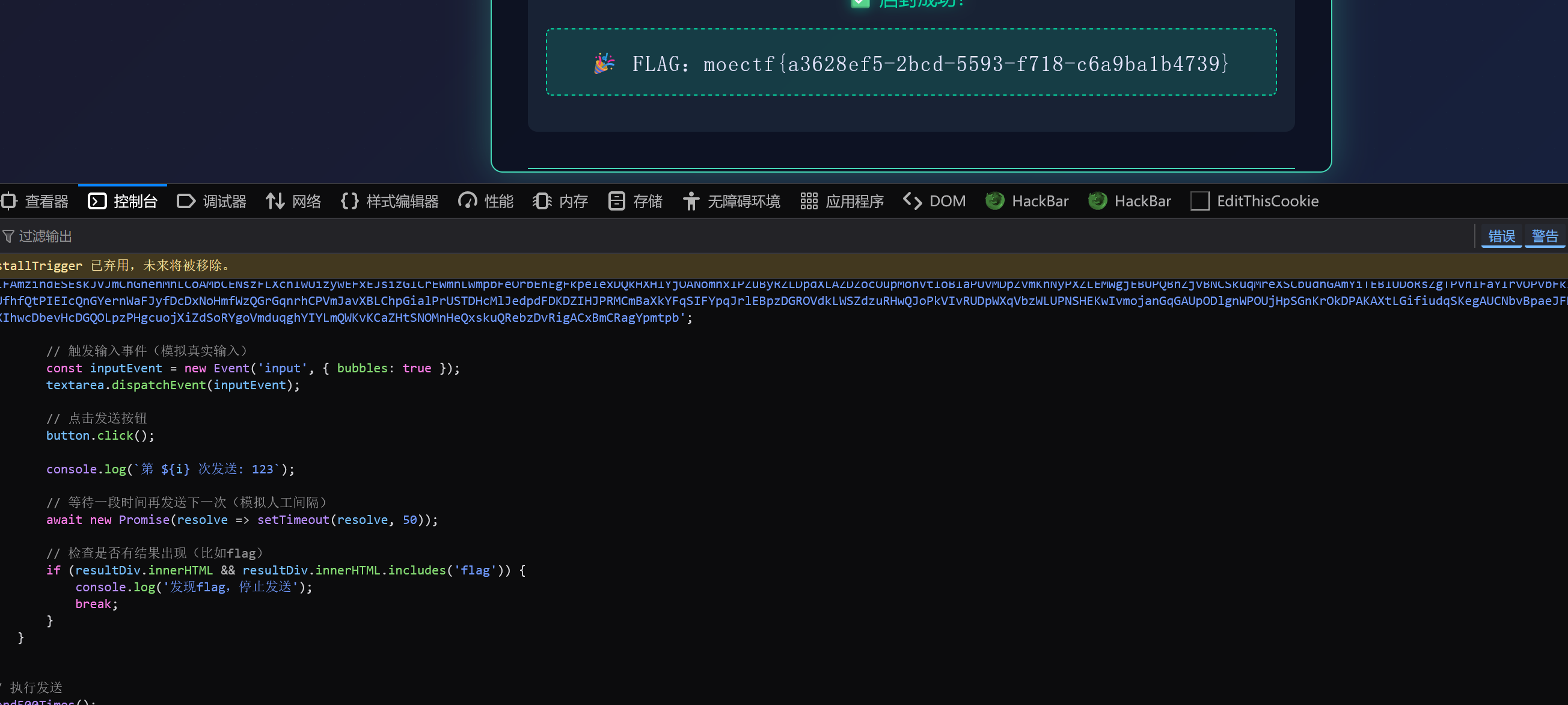Open the DOM panel
This screenshot has height=705, width=1568.
point(934,201)
